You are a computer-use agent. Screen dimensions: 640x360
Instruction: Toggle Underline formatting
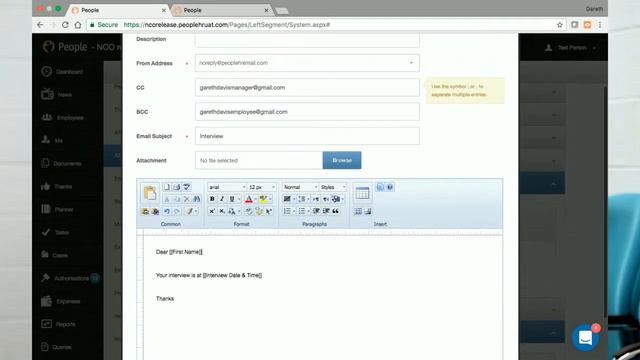232,199
